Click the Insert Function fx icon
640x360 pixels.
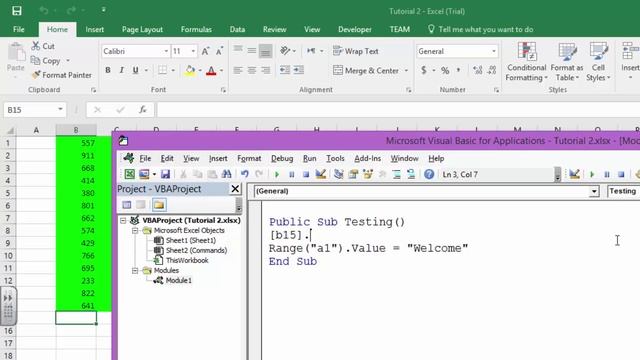click(142, 109)
